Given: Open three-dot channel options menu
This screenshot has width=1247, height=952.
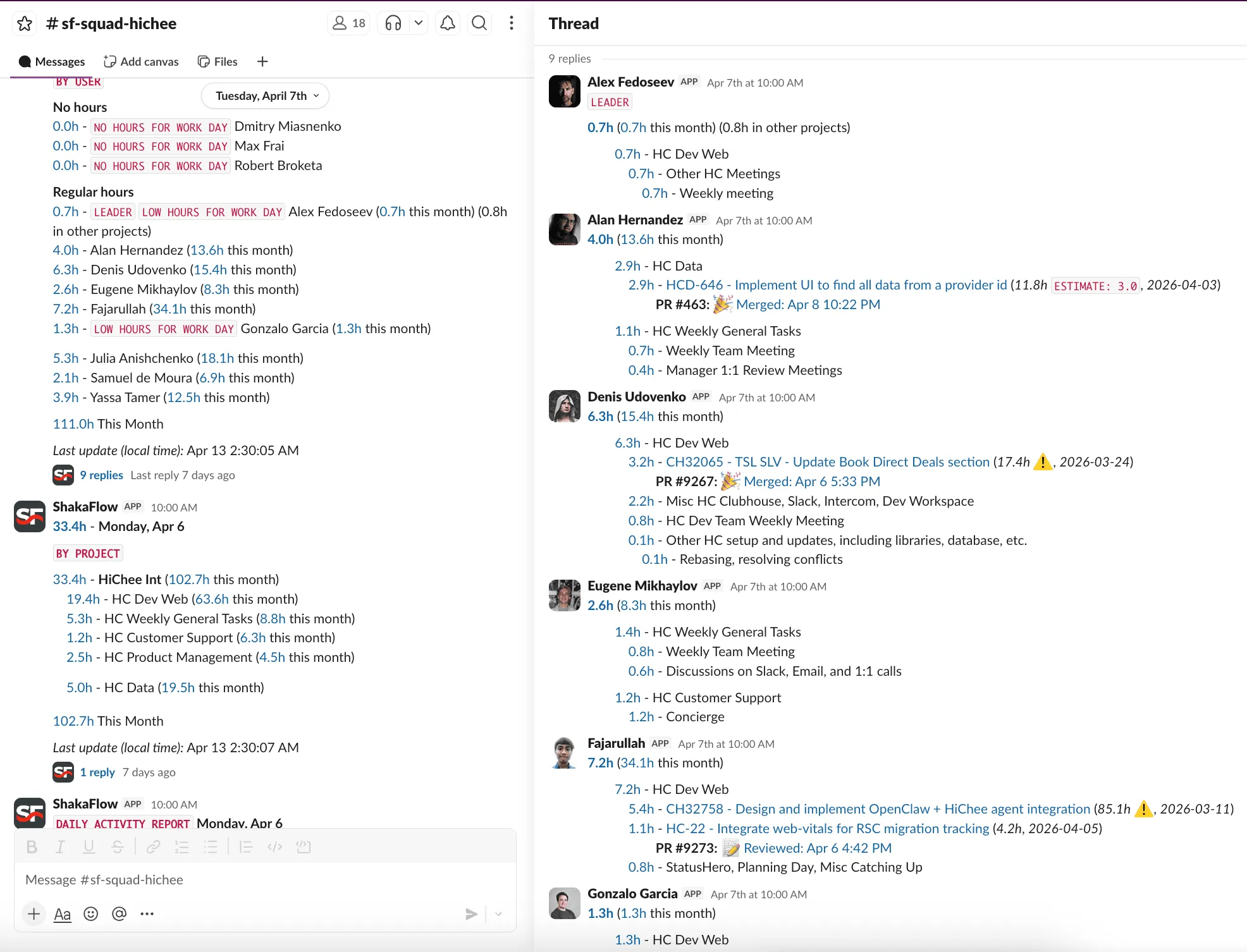Looking at the screenshot, I should 512,23.
